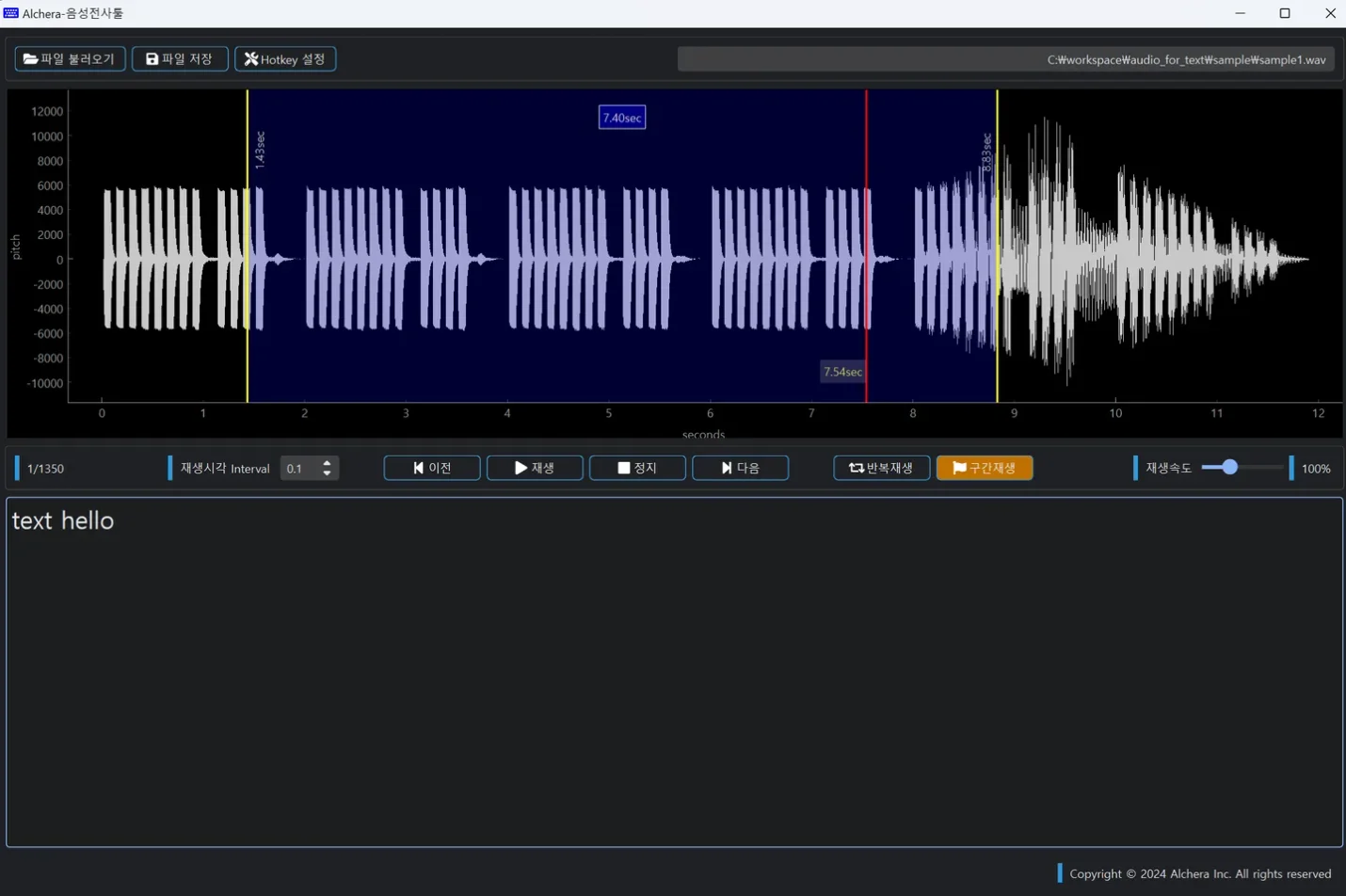Click the 재생시각 Interval label
This screenshot has width=1346, height=896.
click(225, 469)
